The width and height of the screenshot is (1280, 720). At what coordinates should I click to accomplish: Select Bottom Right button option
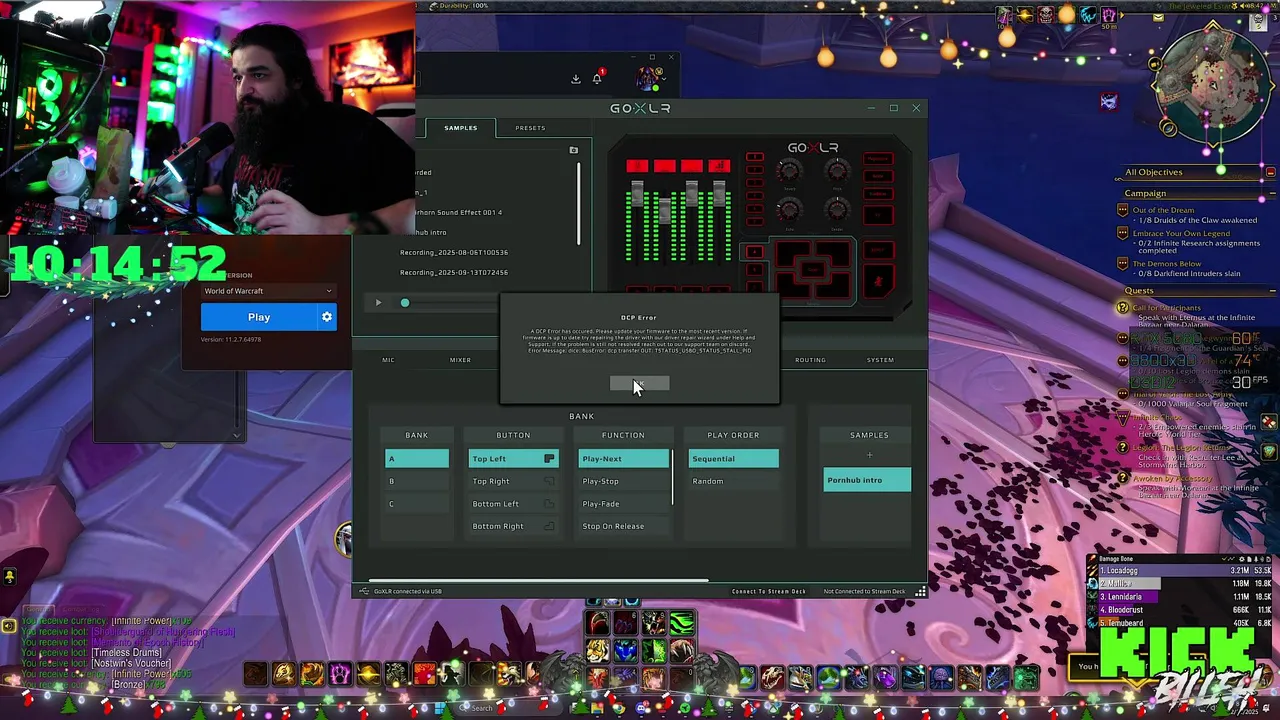pos(513,526)
